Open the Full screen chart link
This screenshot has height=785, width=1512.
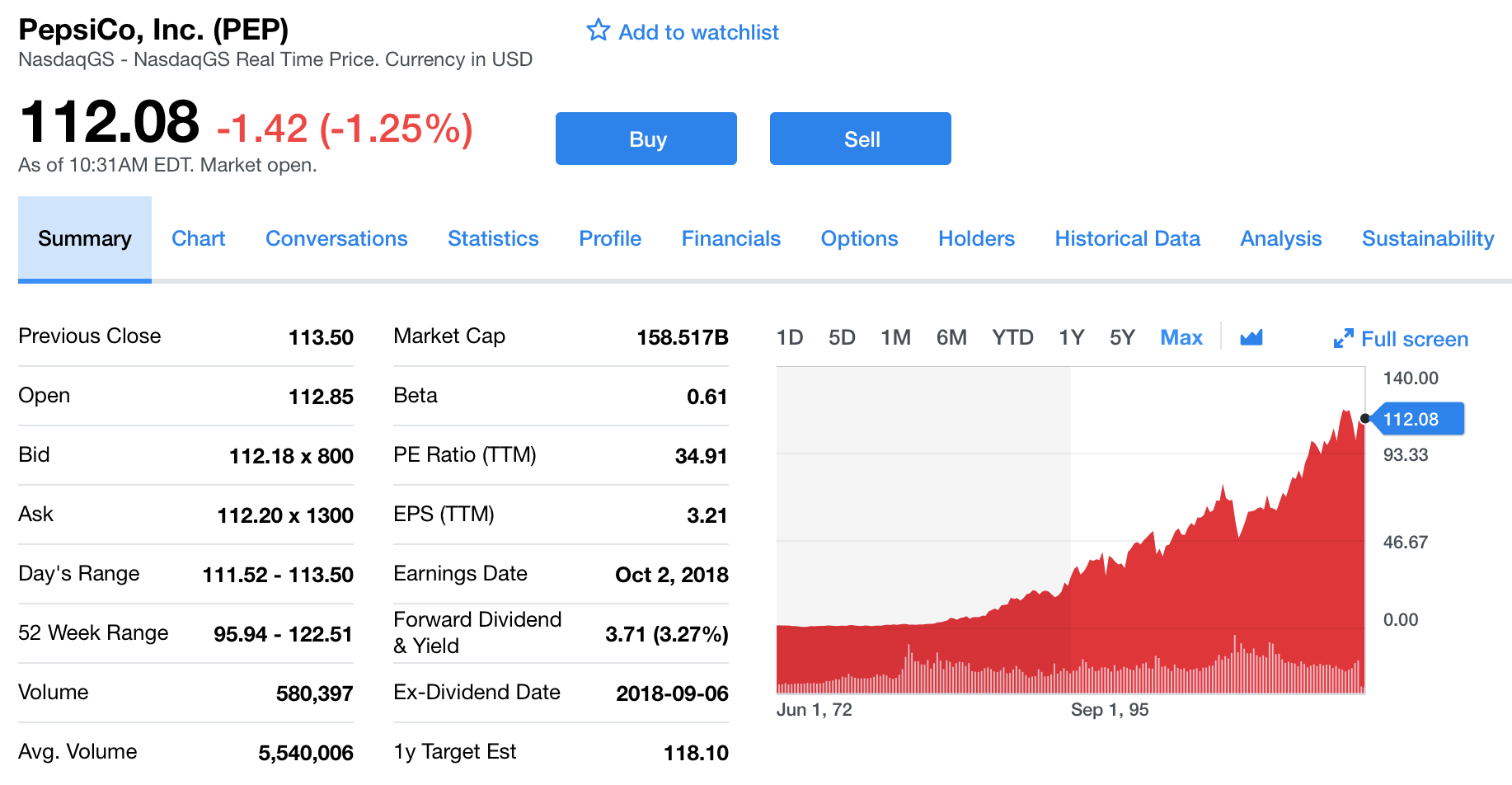[x=1414, y=339]
